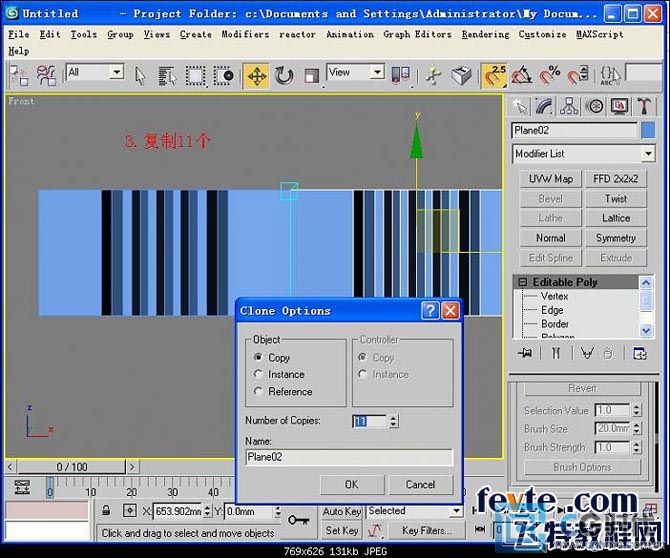The image size is (670, 558).
Task: Click Make Unique icon in stack
Action: [587, 353]
